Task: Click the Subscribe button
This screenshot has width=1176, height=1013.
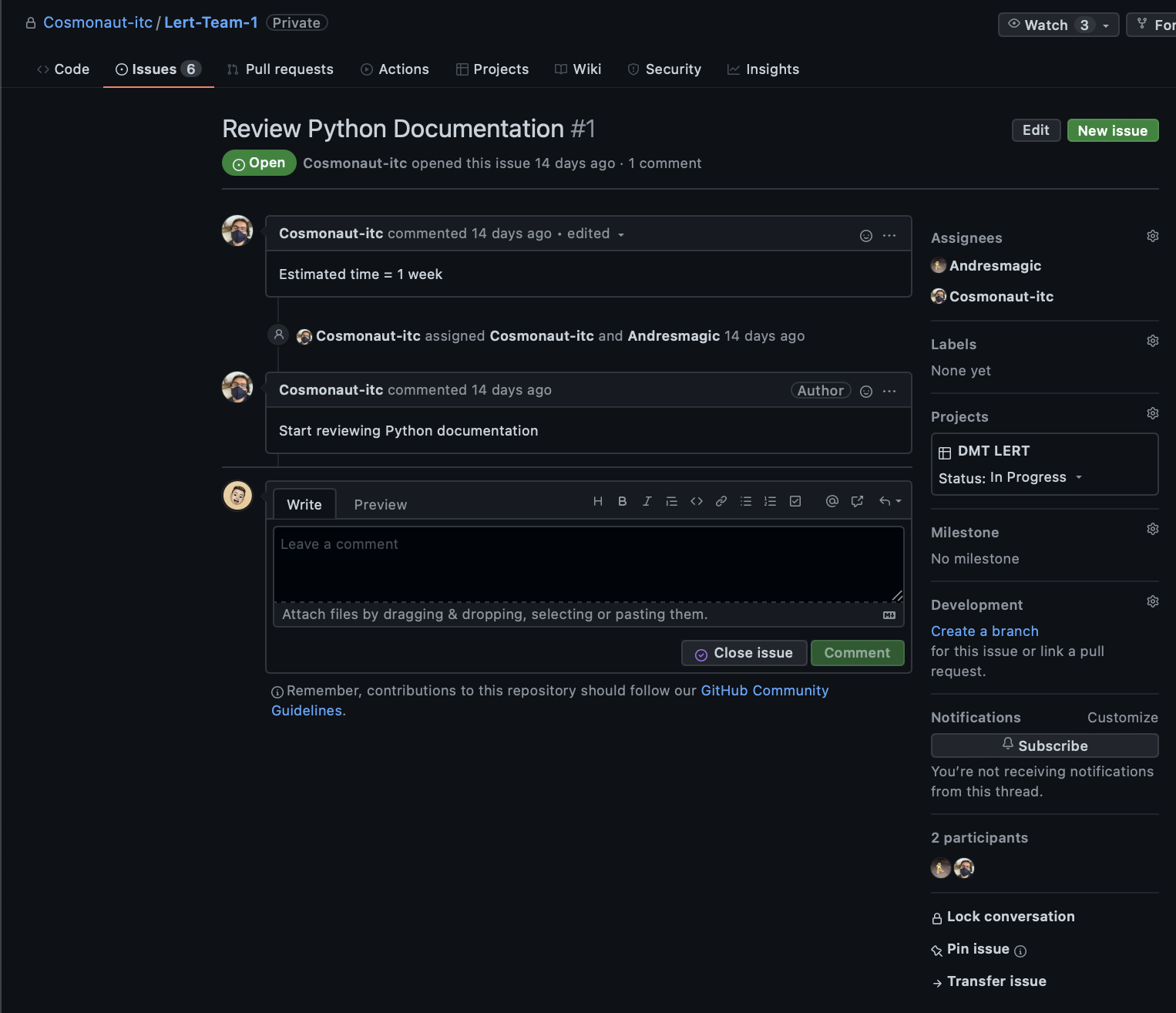Action: tap(1044, 745)
